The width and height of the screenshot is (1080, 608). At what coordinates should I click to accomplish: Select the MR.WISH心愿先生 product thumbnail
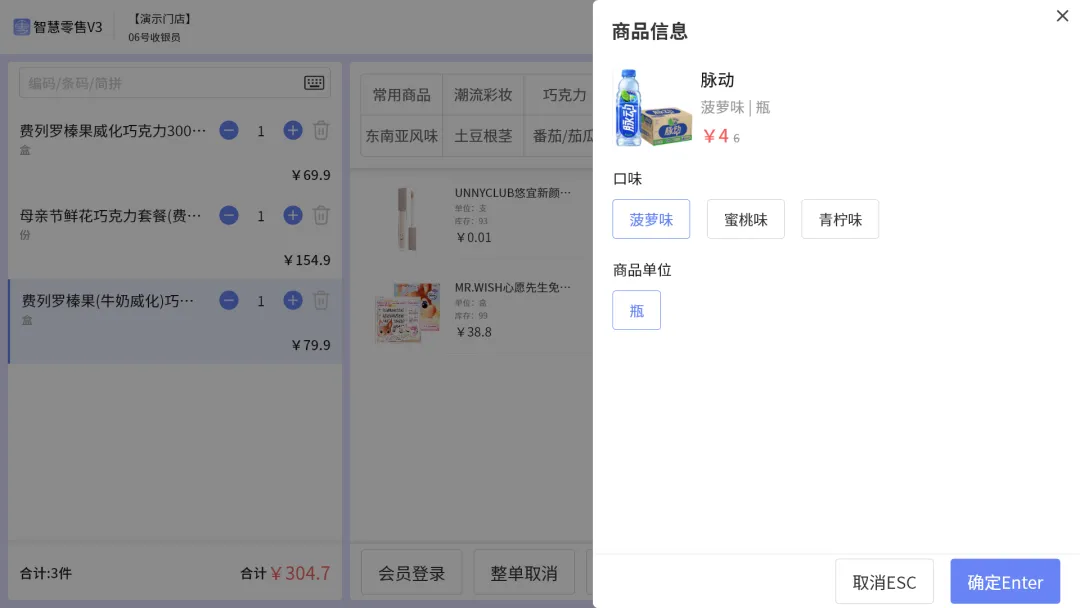406,313
